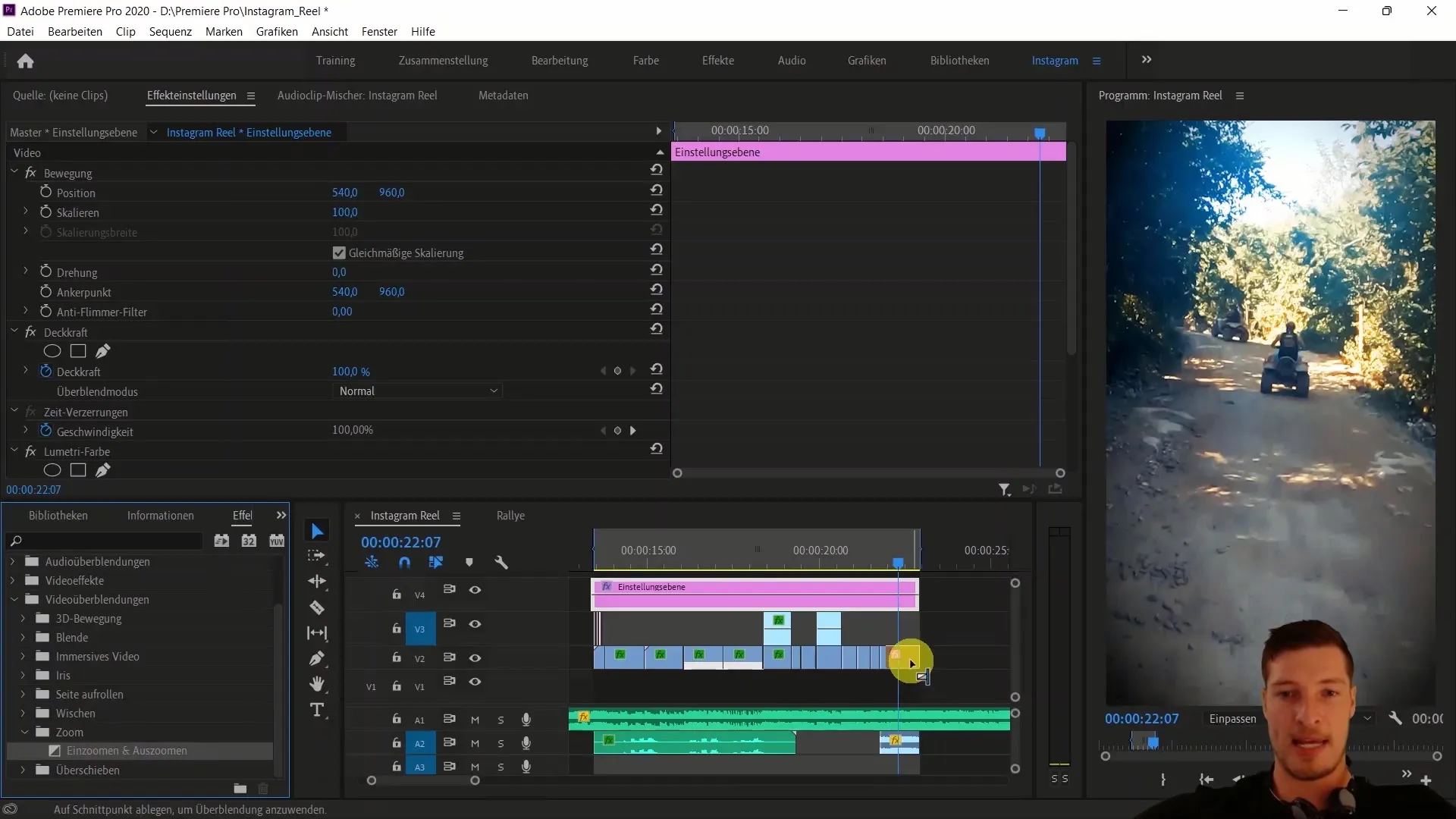
Task: Show more workspaces with double chevron
Action: [x=1147, y=60]
